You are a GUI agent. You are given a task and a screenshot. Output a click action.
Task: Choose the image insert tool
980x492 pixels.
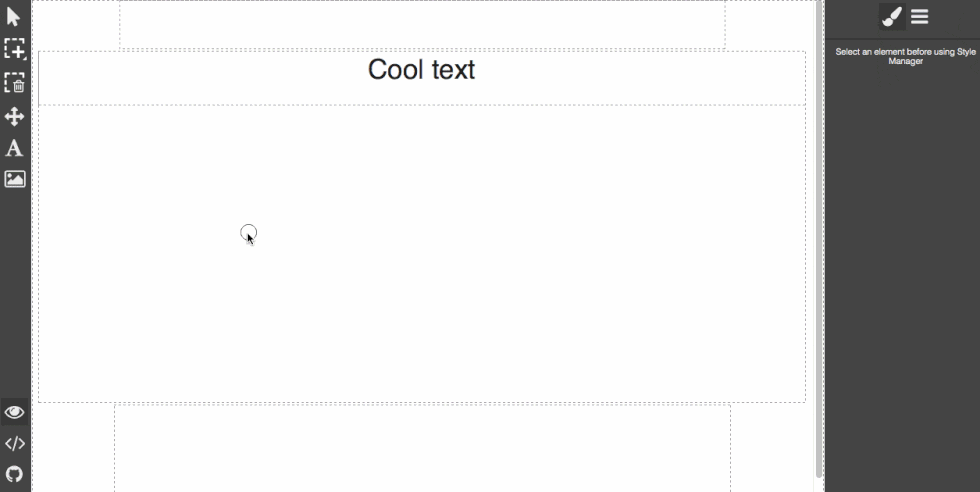(x=15, y=179)
